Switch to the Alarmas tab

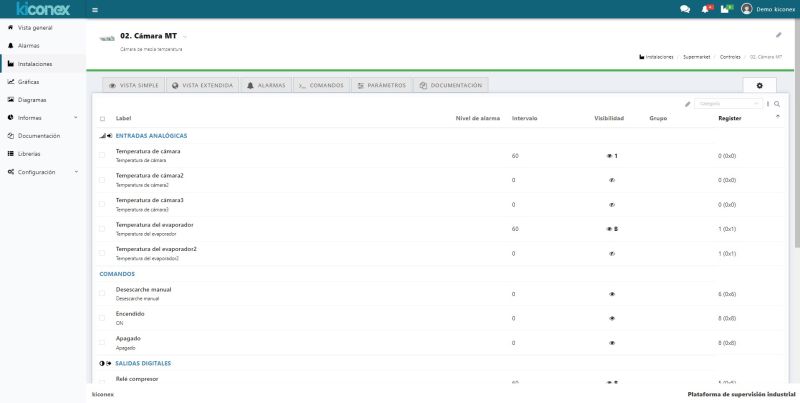pos(266,86)
